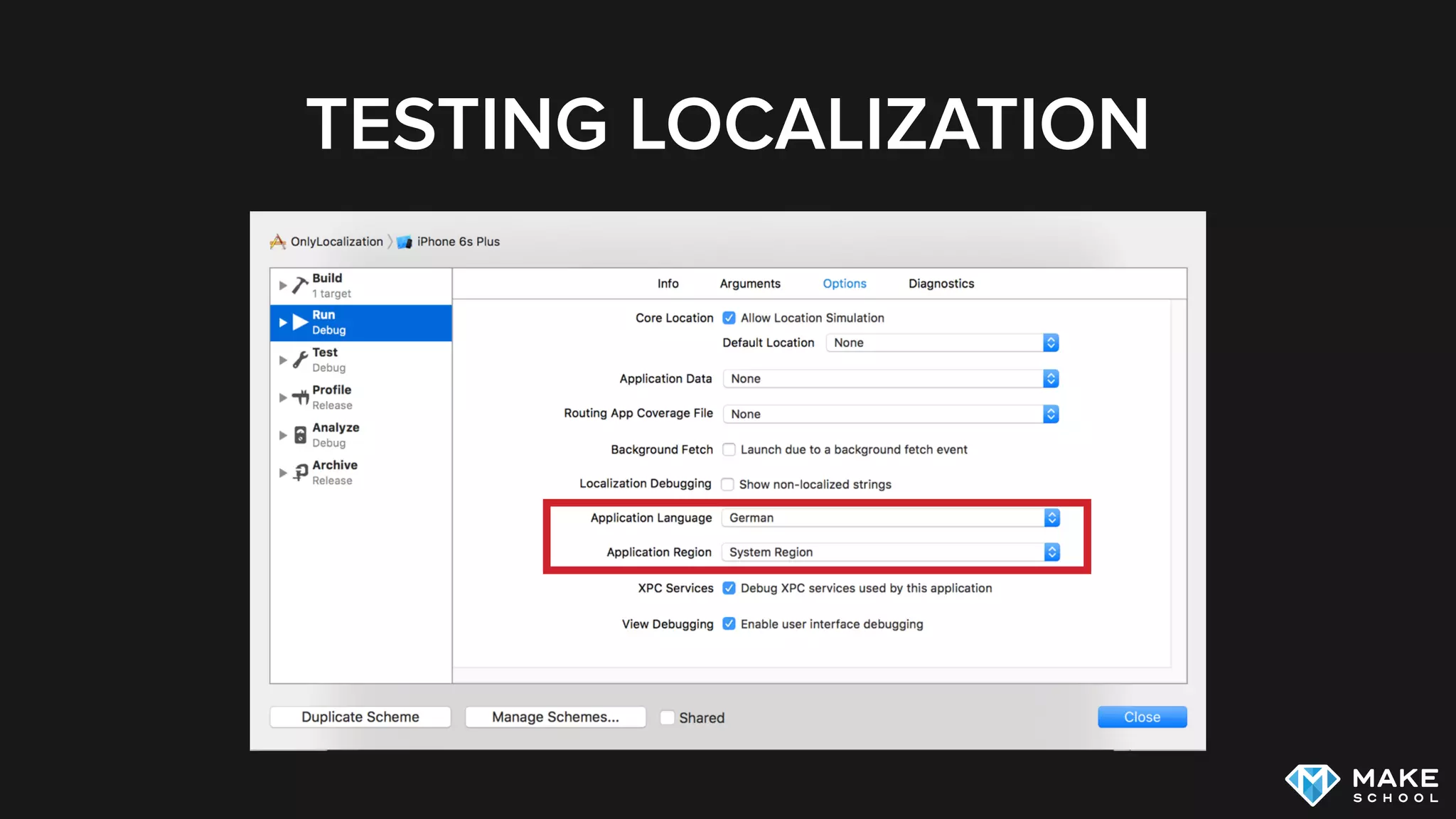Click the Build hammer icon

pos(300,286)
